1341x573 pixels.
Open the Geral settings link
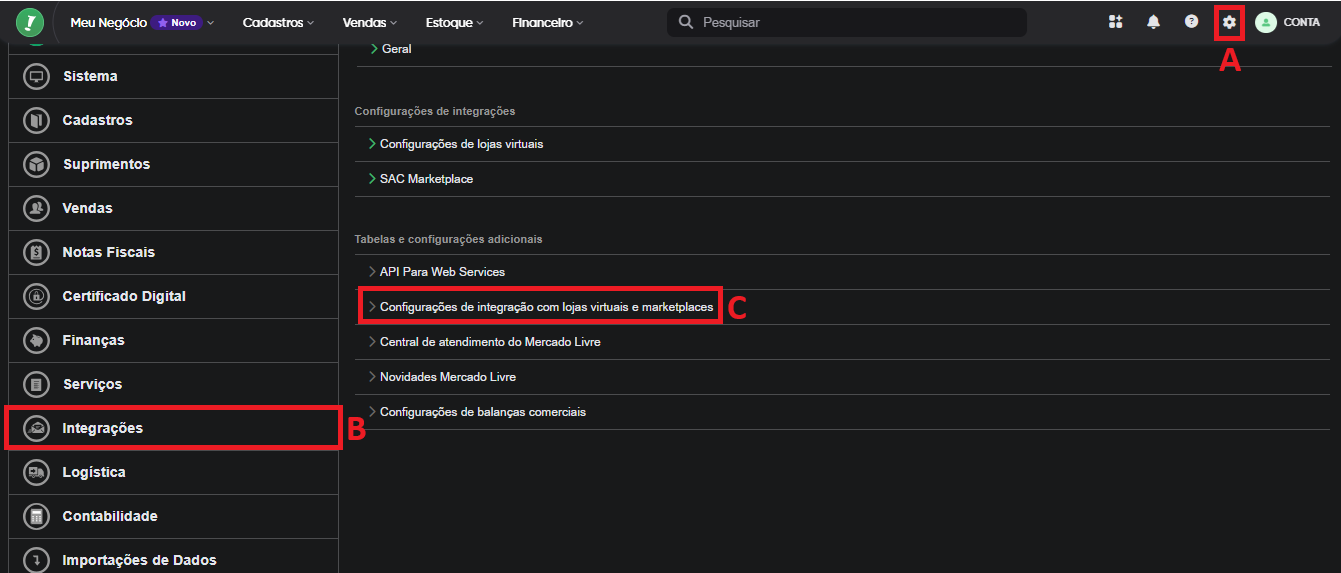click(397, 48)
